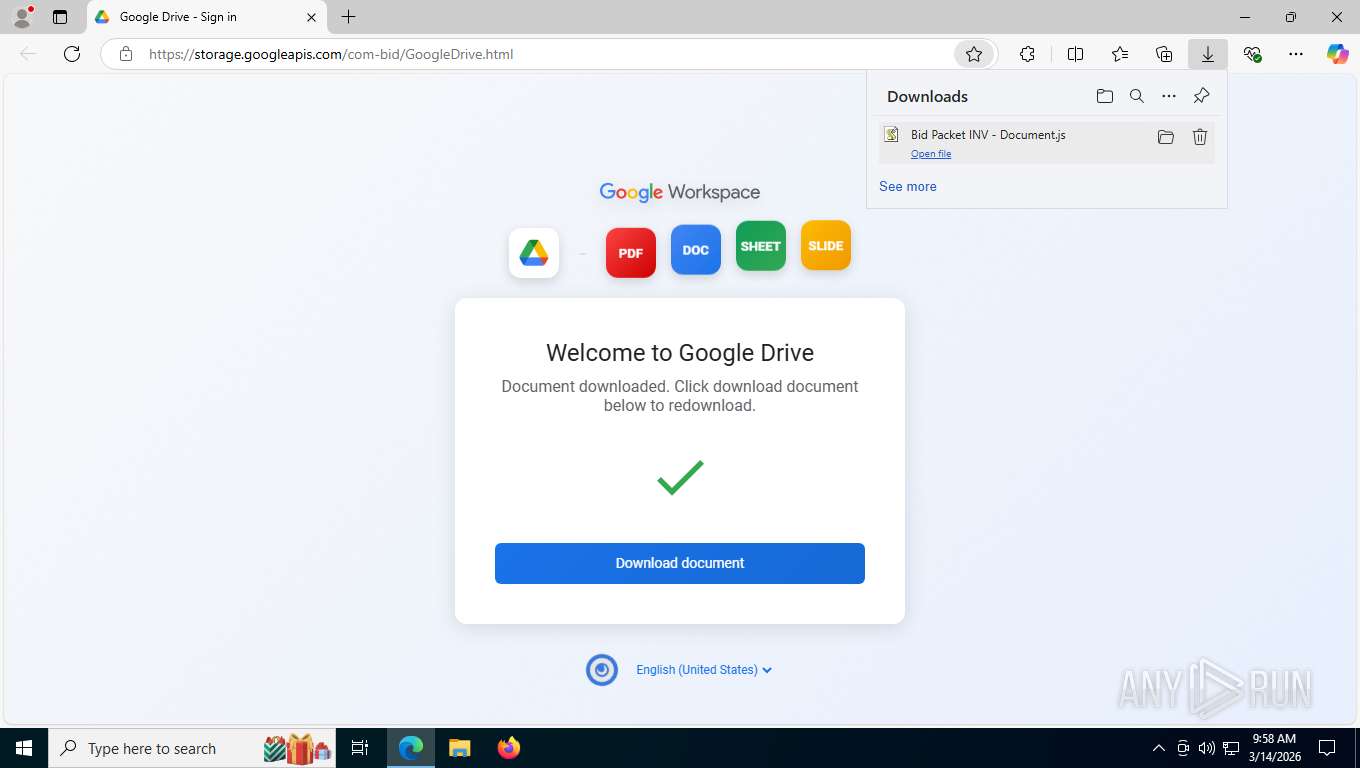Click the Edge taskbar icon

410,748
